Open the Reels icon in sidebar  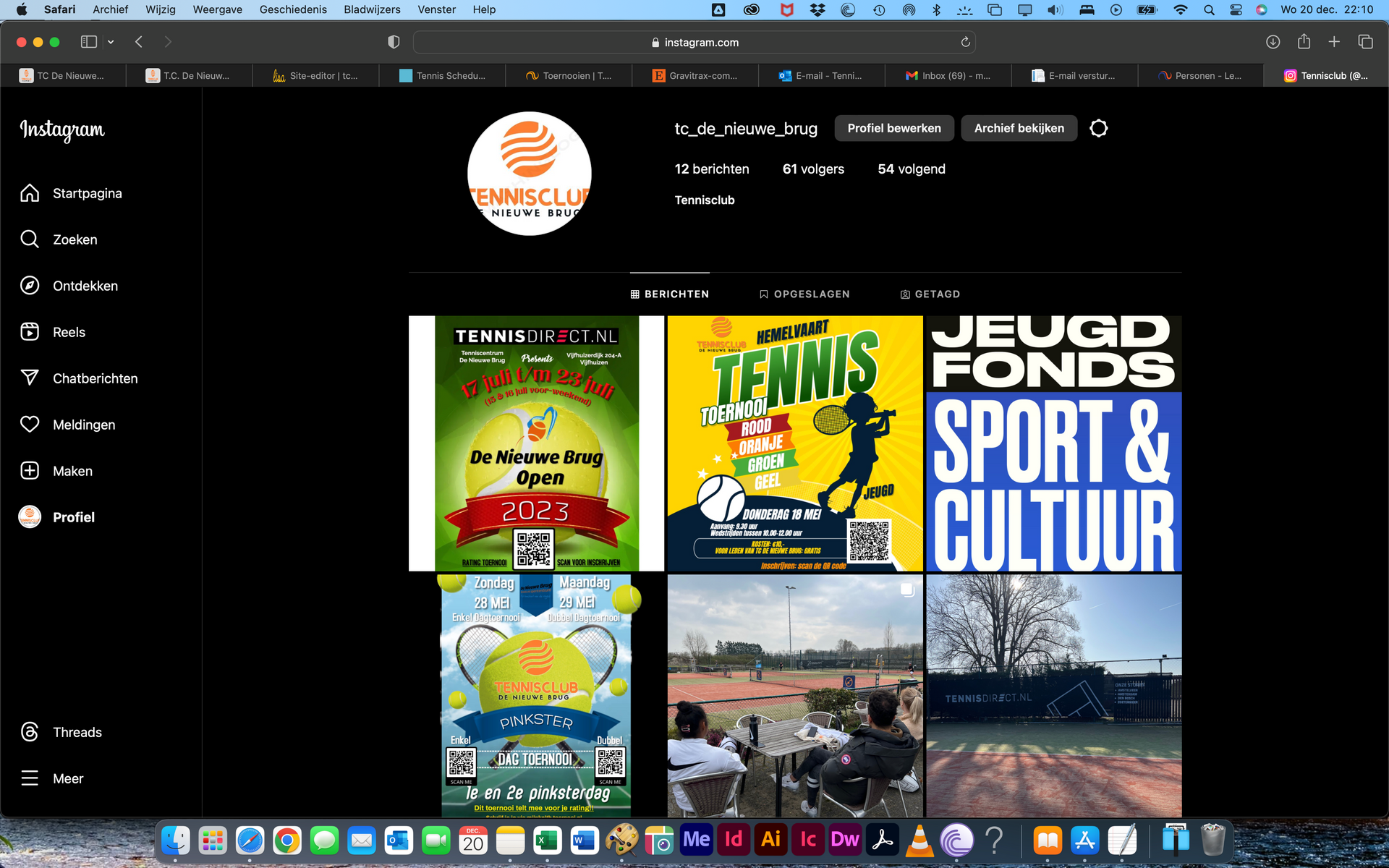point(30,332)
